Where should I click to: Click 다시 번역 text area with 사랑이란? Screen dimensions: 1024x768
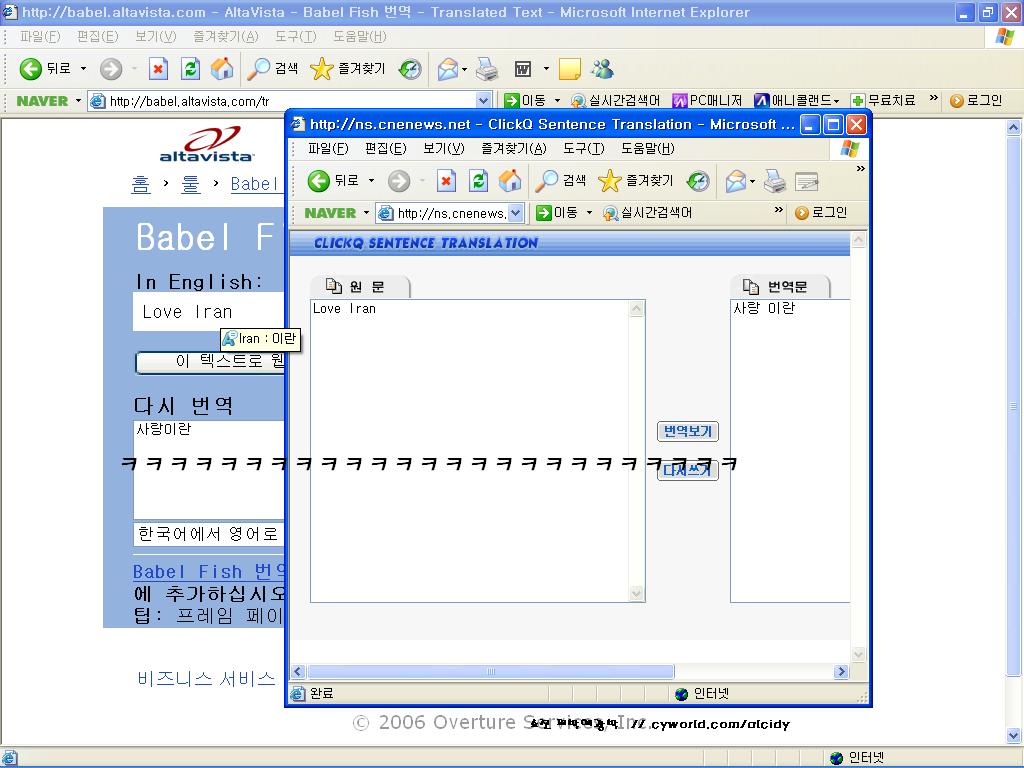point(209,470)
